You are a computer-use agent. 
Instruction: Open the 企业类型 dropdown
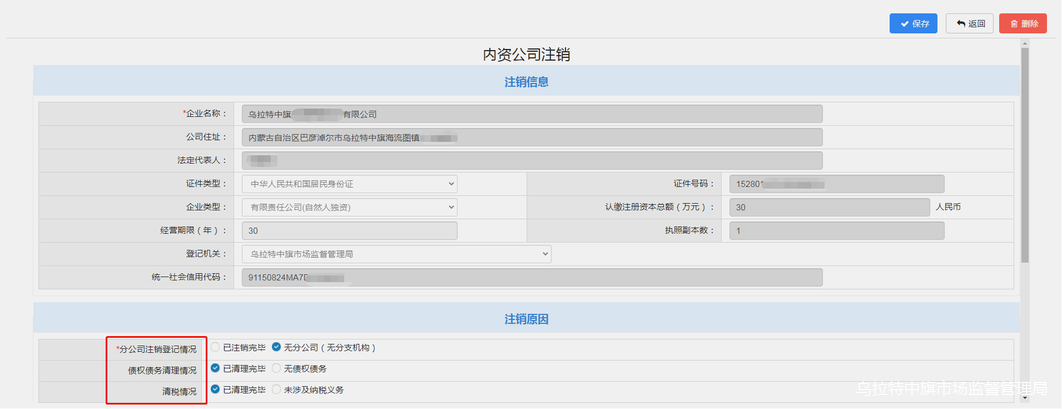coord(348,208)
